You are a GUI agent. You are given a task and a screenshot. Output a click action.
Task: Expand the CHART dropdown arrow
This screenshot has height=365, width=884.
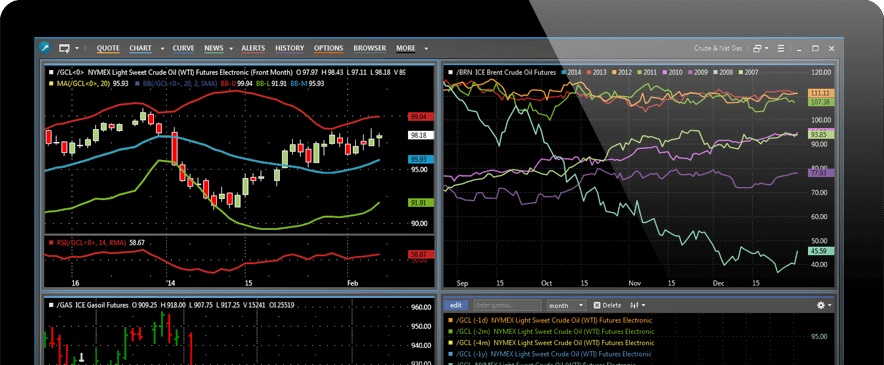(162, 49)
